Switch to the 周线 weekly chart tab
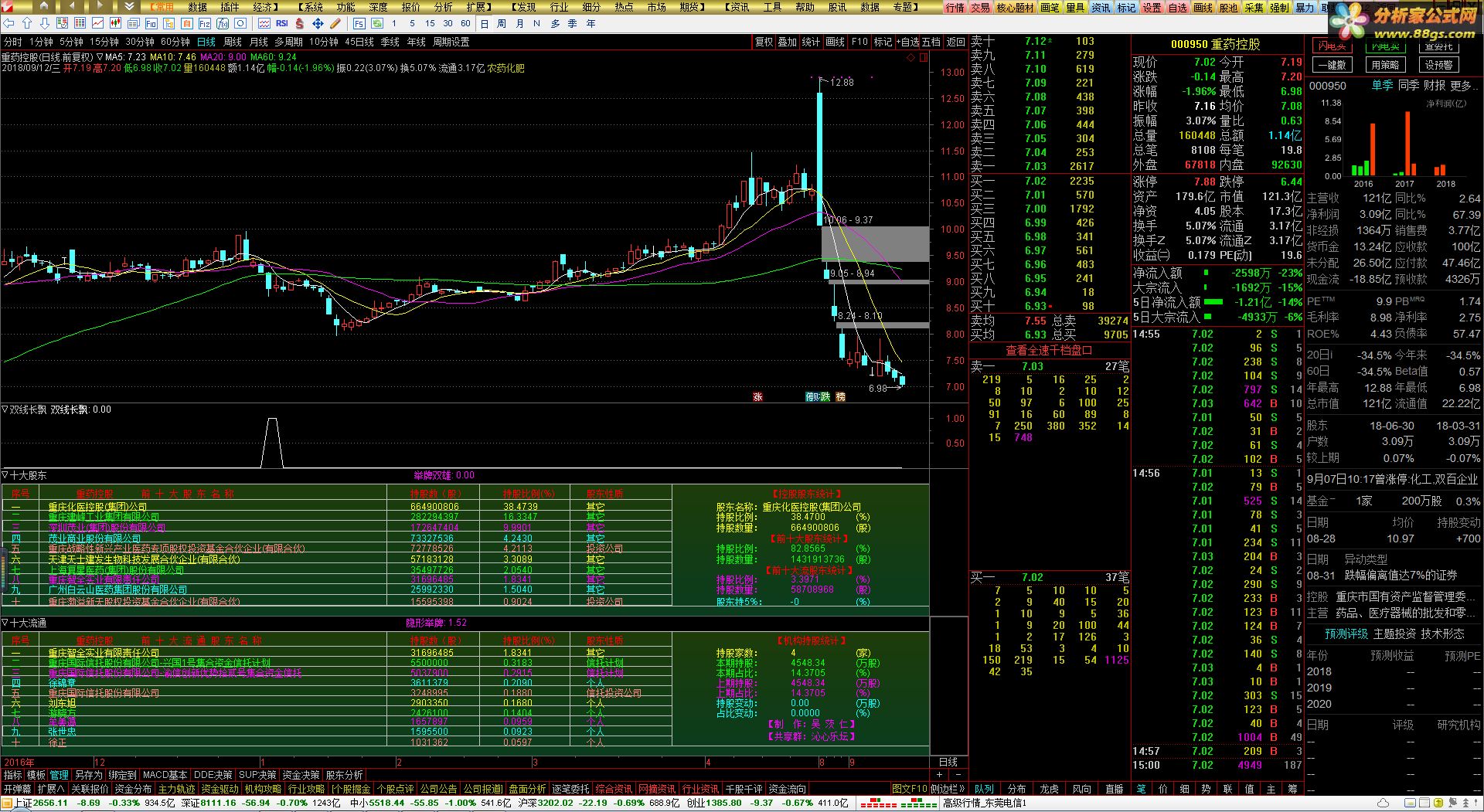1484x812 pixels. (233, 42)
